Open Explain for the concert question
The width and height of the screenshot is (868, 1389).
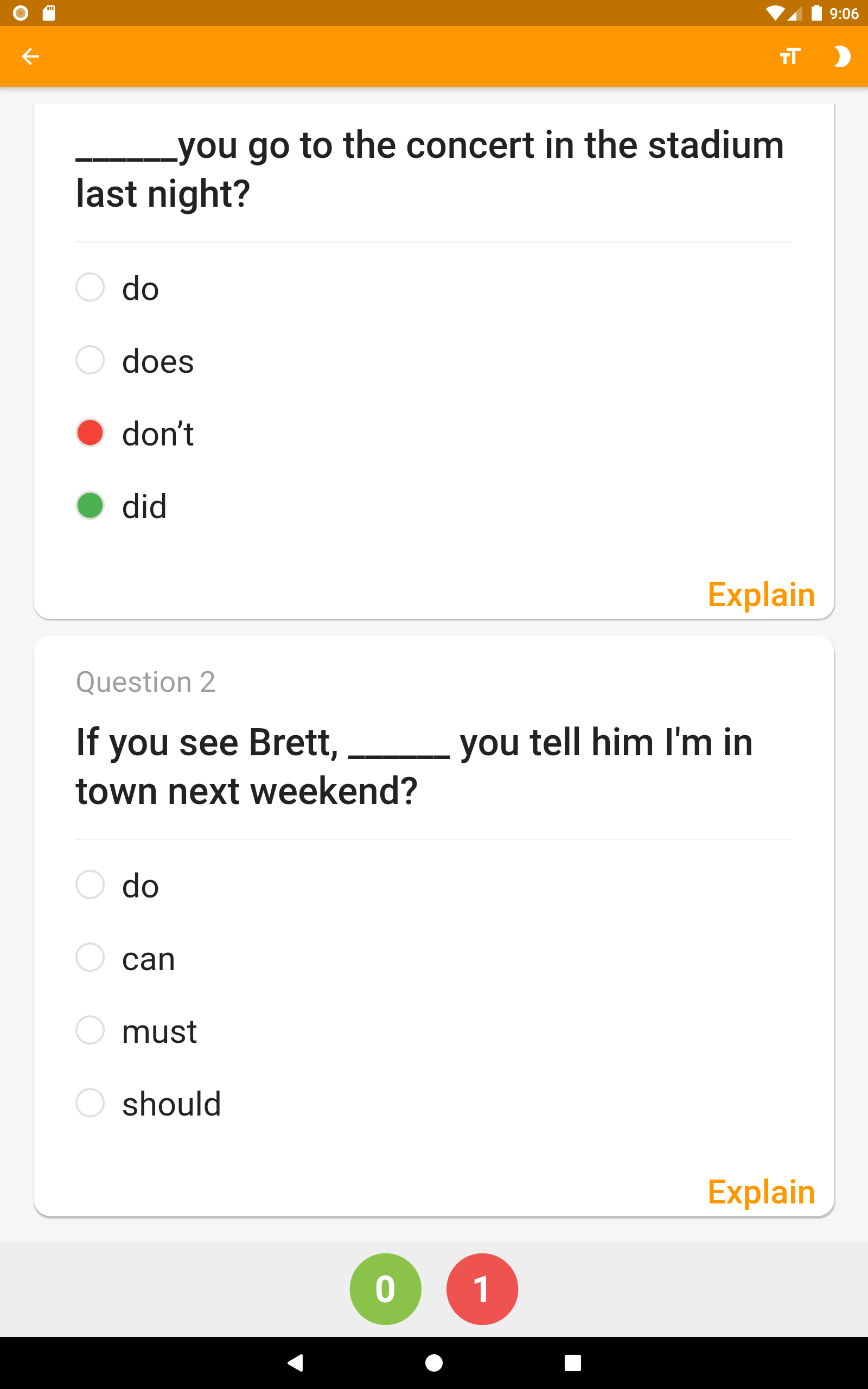point(761,595)
